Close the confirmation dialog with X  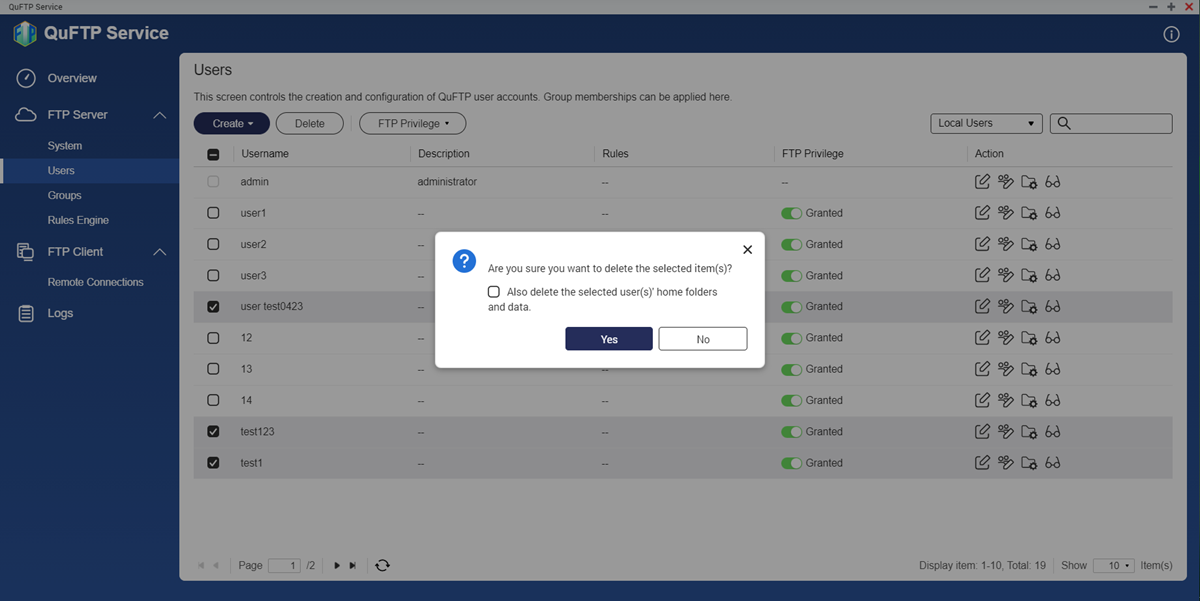(747, 249)
